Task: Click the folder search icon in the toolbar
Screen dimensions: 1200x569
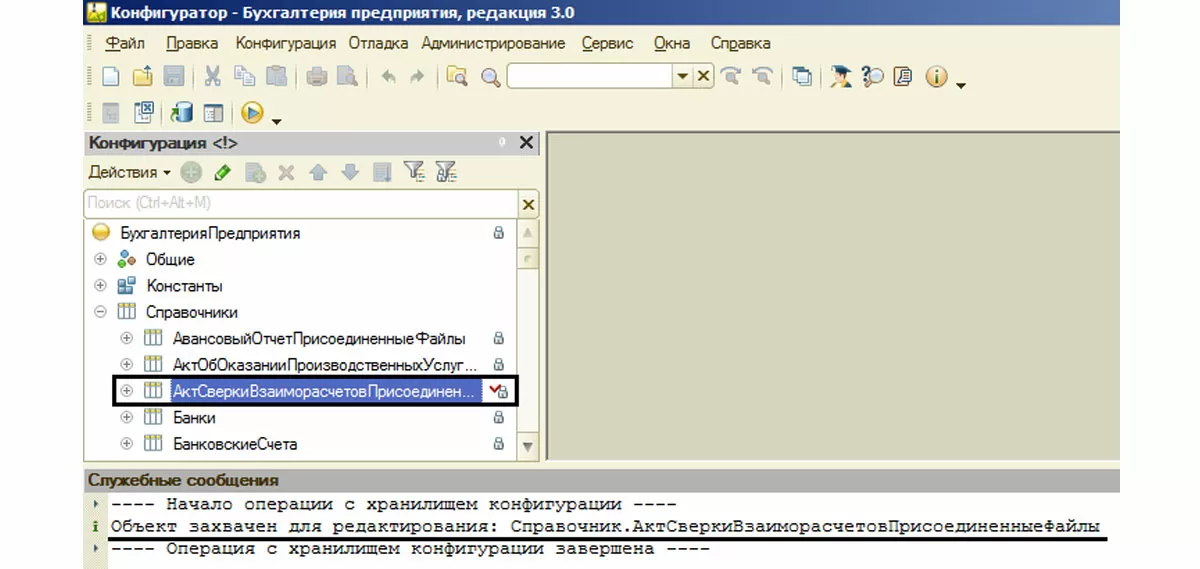Action: coord(457,76)
